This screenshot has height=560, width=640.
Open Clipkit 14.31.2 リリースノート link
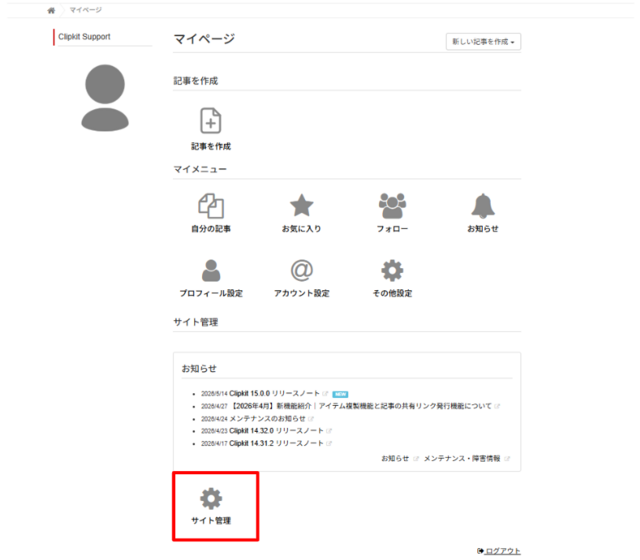click(276, 443)
